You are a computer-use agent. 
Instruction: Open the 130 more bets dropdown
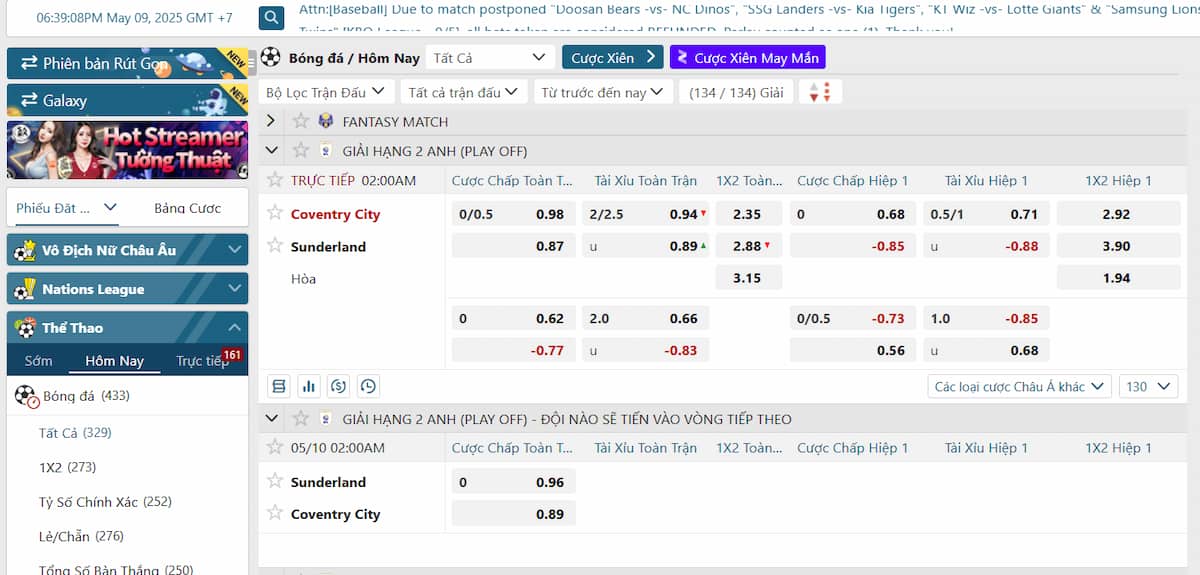(1148, 386)
